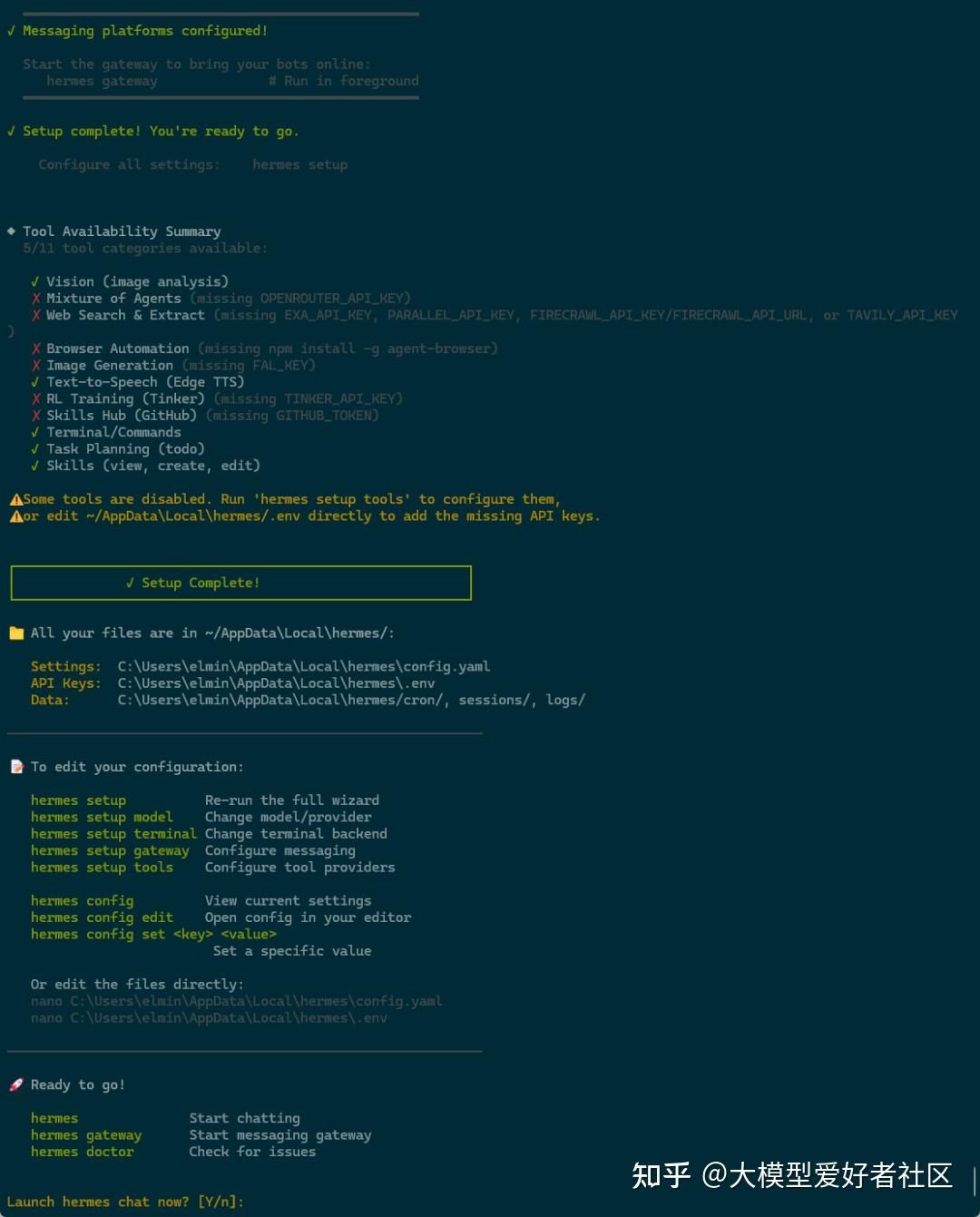Click the 'hermes doctor' command
The width and height of the screenshot is (980, 1217).
tap(82, 1152)
